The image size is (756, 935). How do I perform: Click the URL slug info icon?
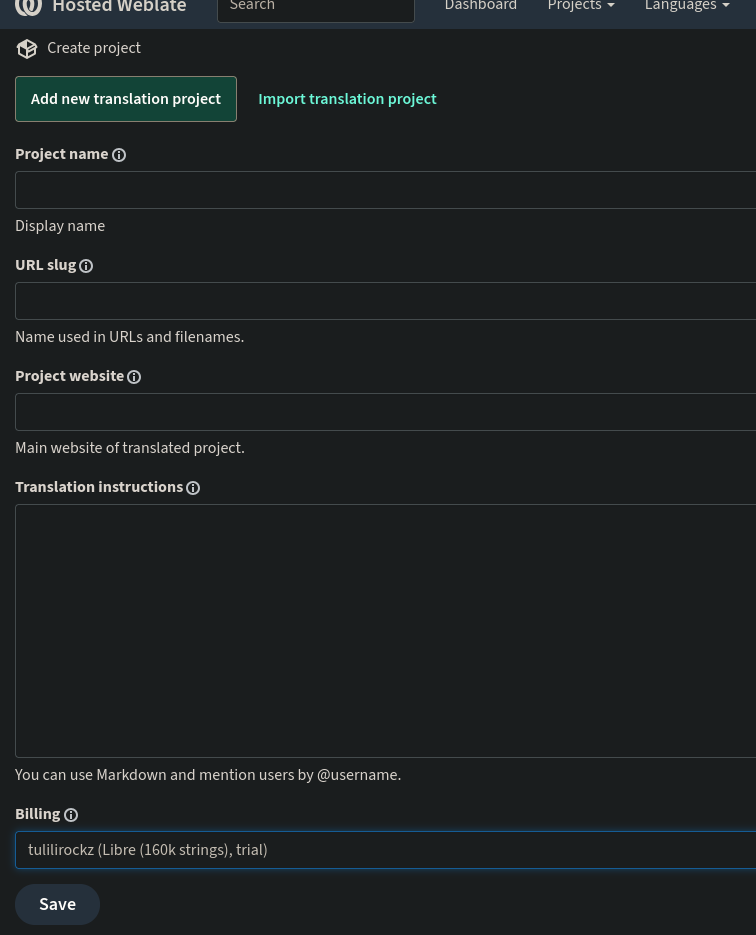click(x=86, y=266)
